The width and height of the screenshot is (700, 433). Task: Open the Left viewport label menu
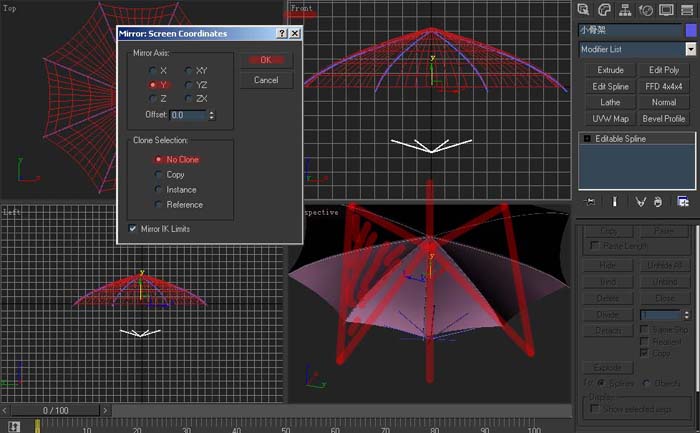[x=12, y=212]
